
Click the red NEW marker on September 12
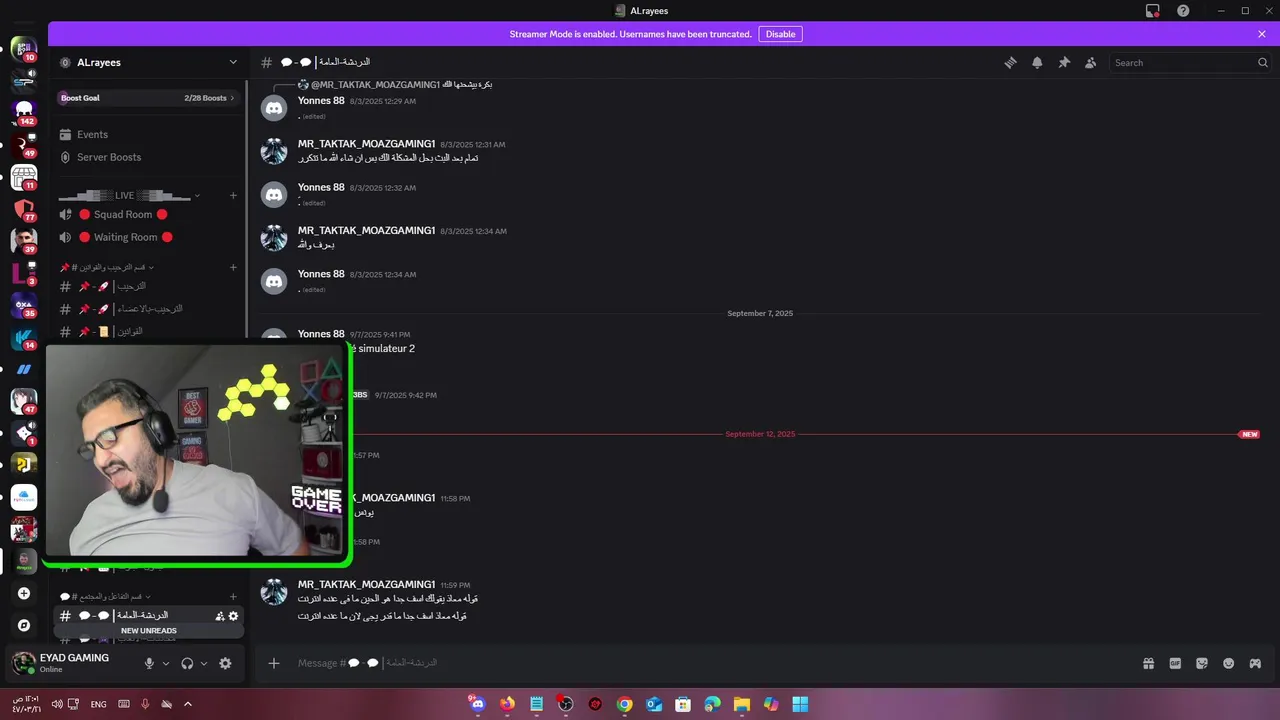point(1249,434)
